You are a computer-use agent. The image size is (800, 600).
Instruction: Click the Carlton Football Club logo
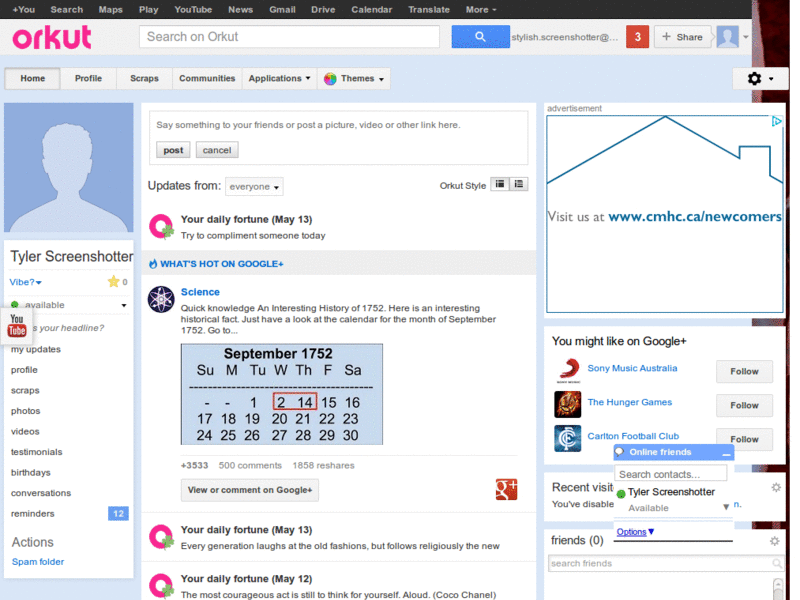(x=567, y=438)
